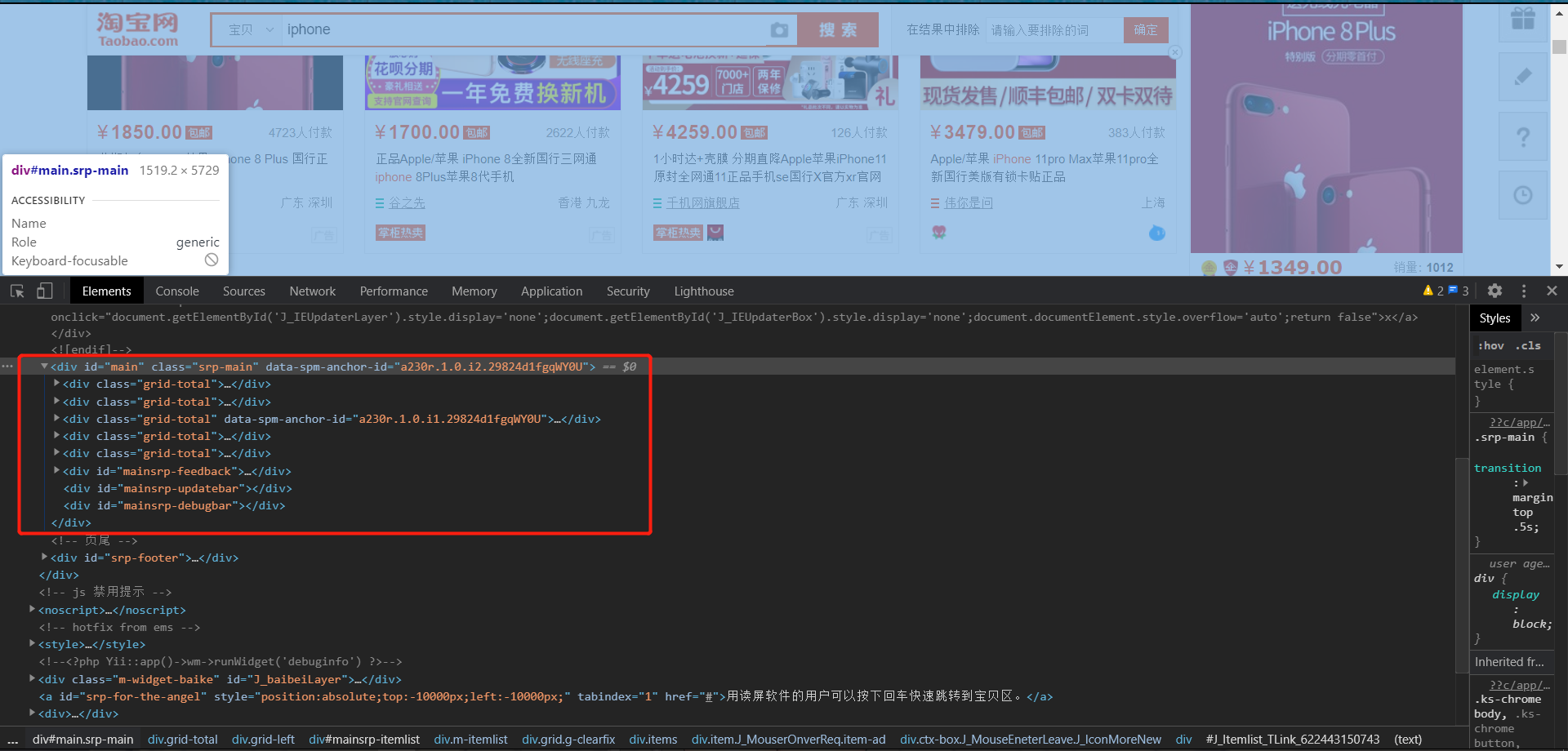
Task: Click the 搜索 search button
Action: [x=835, y=29]
